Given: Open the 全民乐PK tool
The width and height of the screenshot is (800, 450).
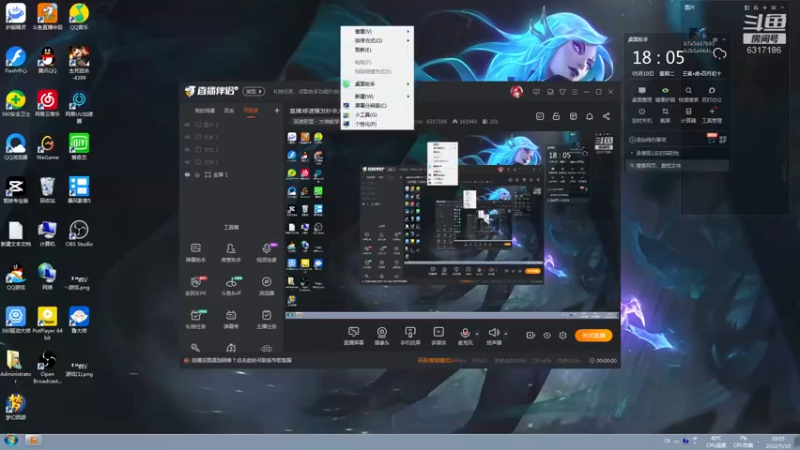Looking at the screenshot, I should pos(195,286).
